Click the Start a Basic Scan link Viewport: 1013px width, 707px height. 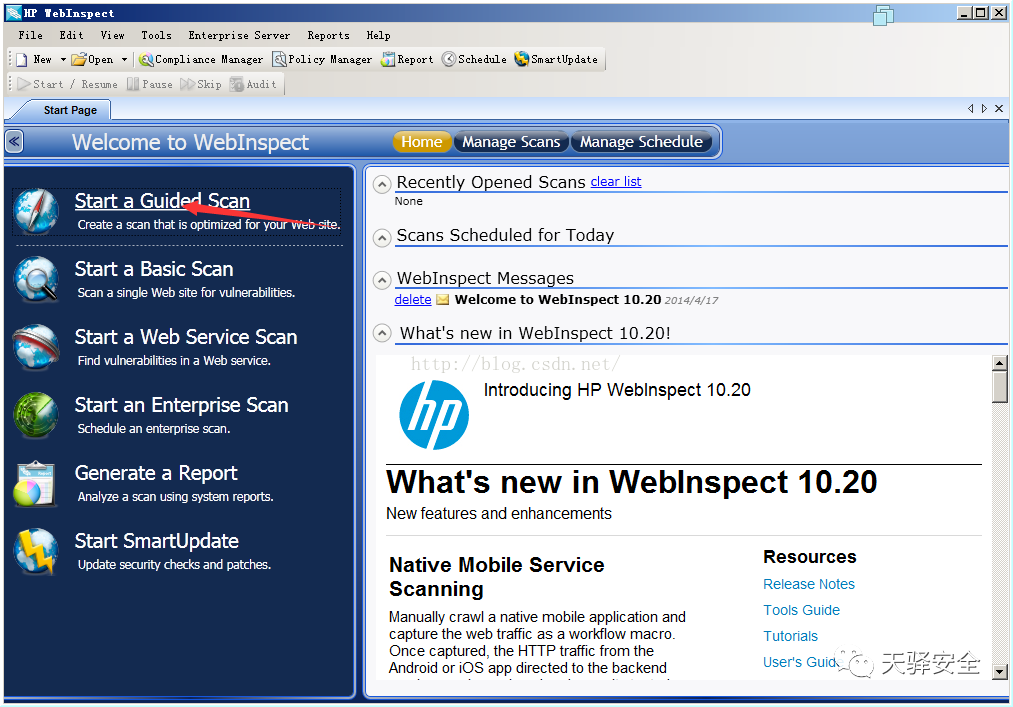coord(154,269)
